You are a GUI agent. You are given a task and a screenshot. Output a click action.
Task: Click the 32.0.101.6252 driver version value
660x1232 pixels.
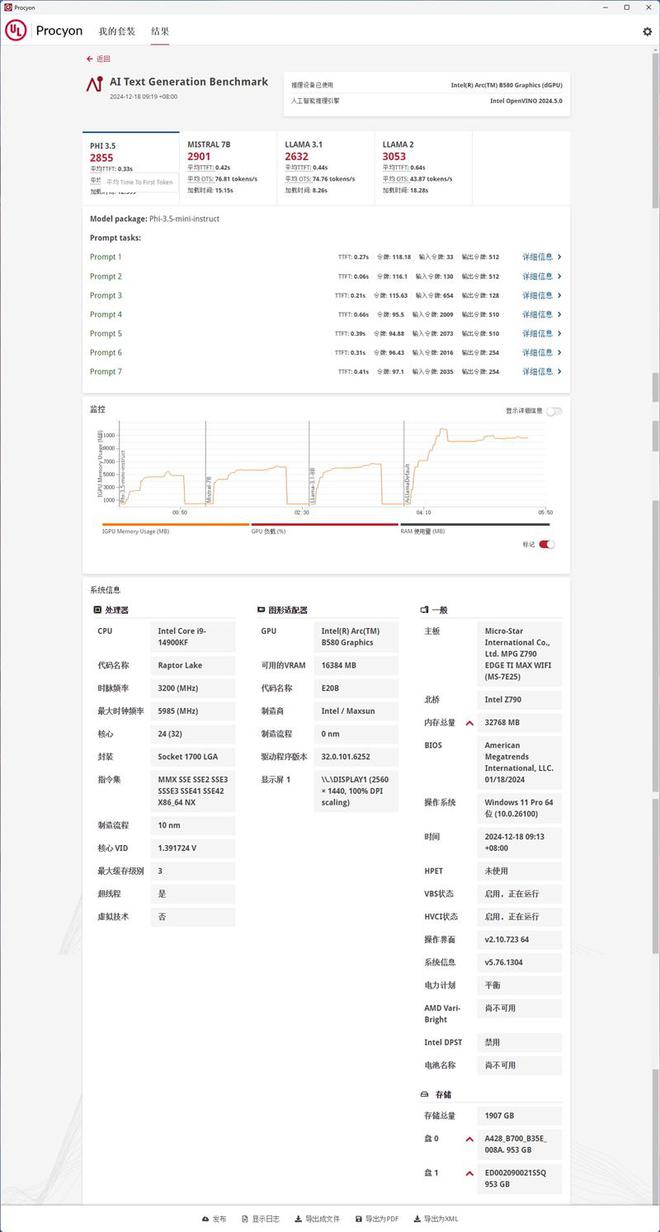(x=357, y=756)
